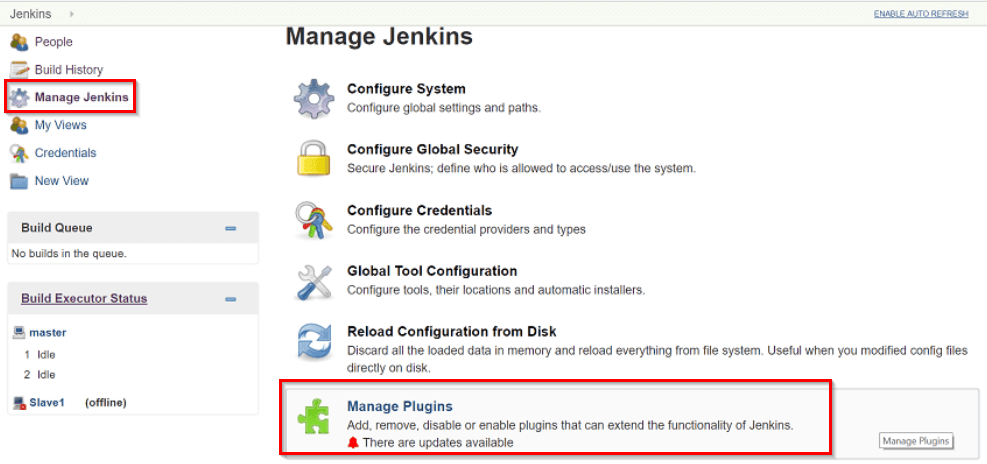Open the Build History link
Image resolution: width=987 pixels, height=464 pixels.
(x=69, y=70)
